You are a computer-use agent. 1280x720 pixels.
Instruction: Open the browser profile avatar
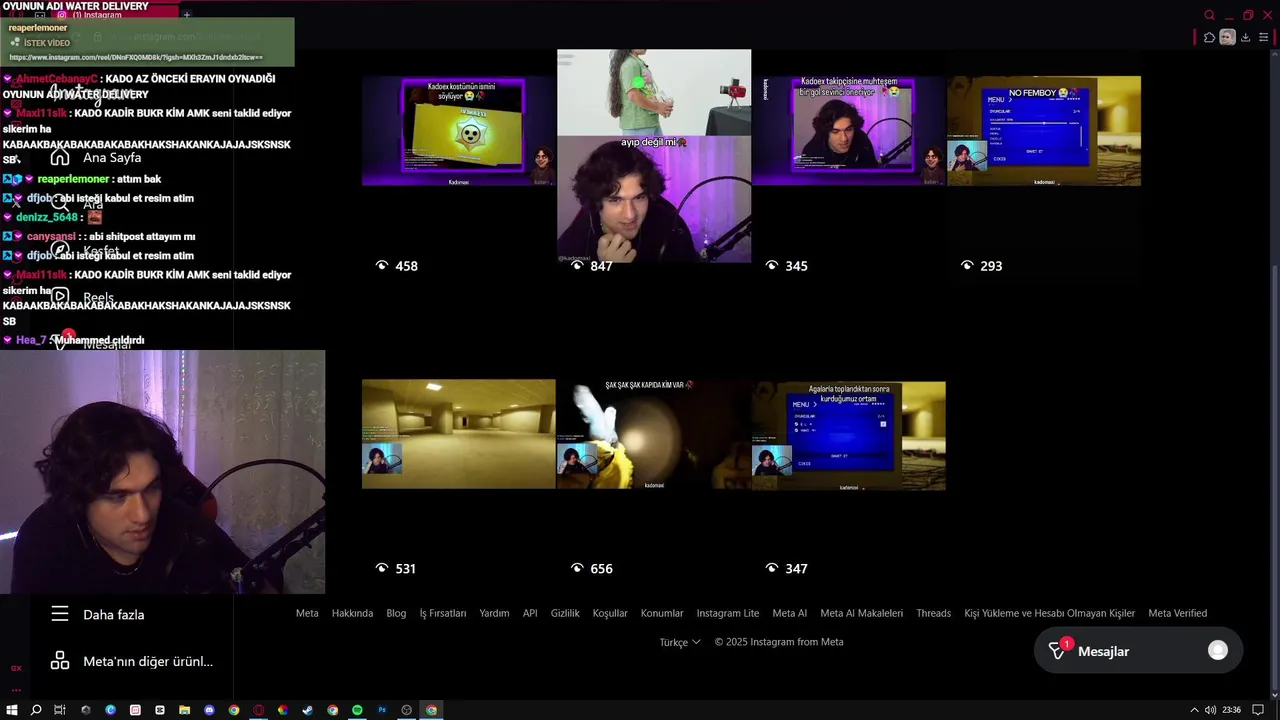coord(1228,37)
